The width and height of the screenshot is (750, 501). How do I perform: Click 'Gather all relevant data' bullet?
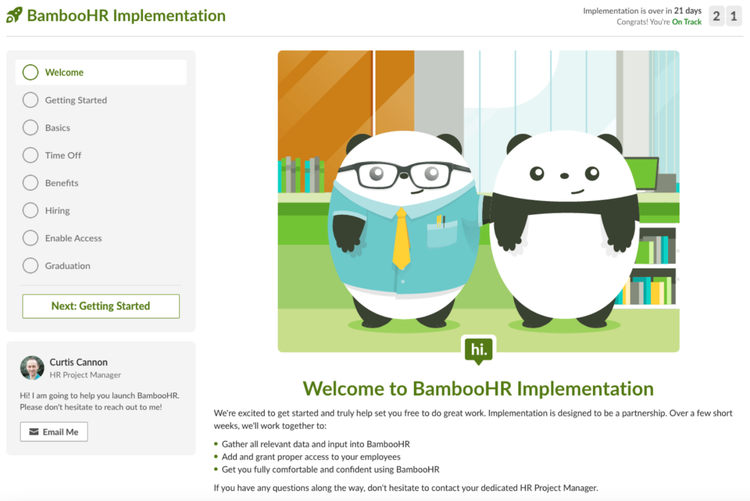315,444
